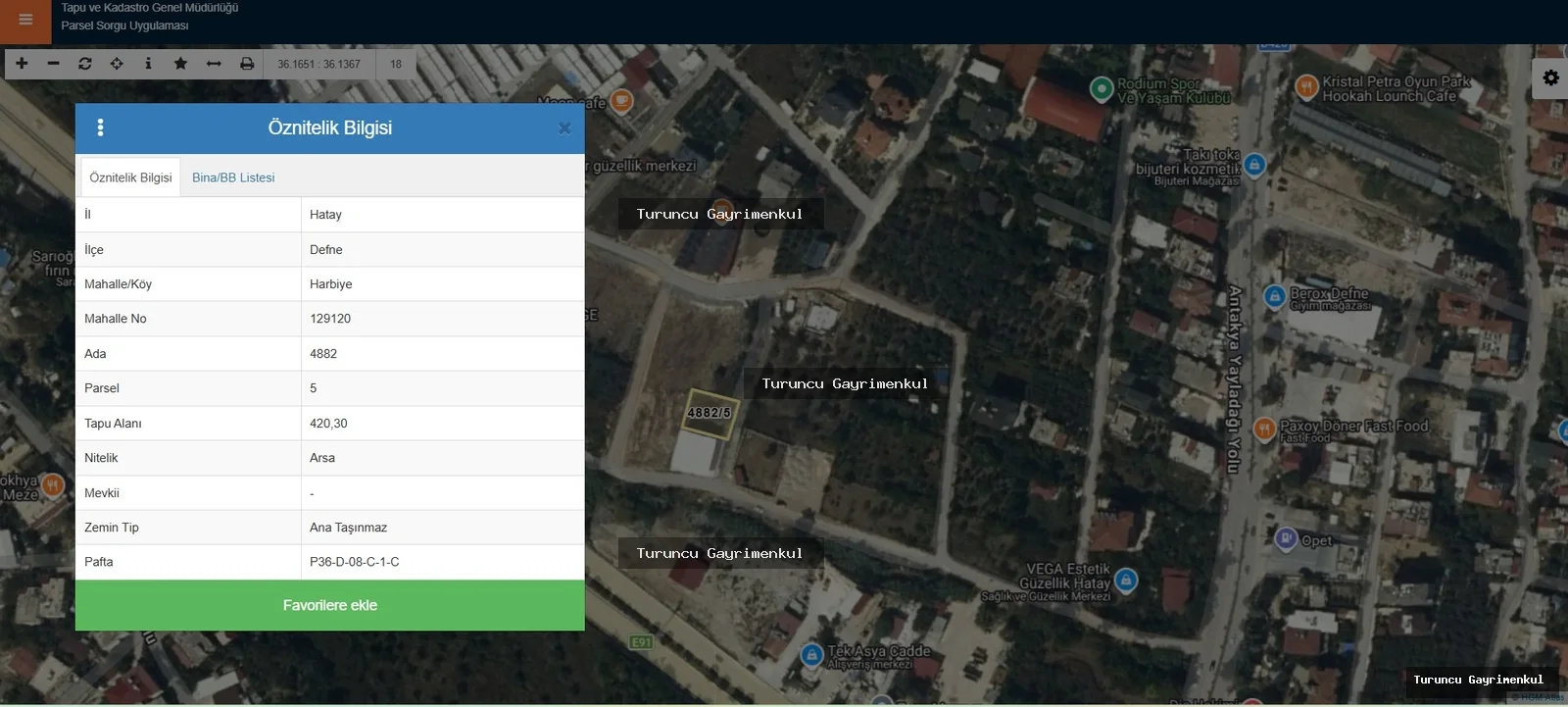Click Nitelik value Arsa
The width and height of the screenshot is (1568, 707).
click(322, 458)
